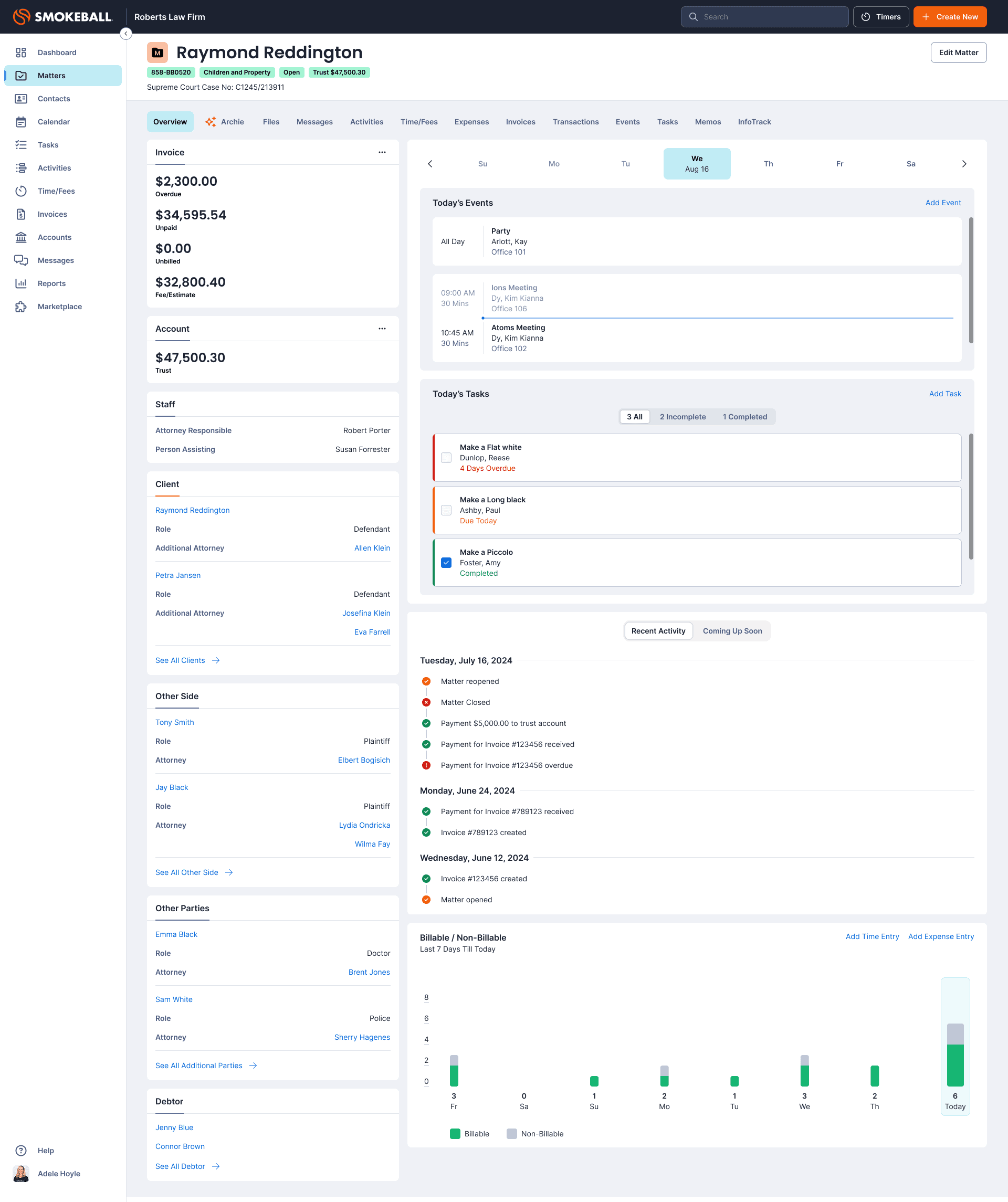1008x1202 pixels.
Task: Switch to the Transactions tab
Action: tap(575, 122)
